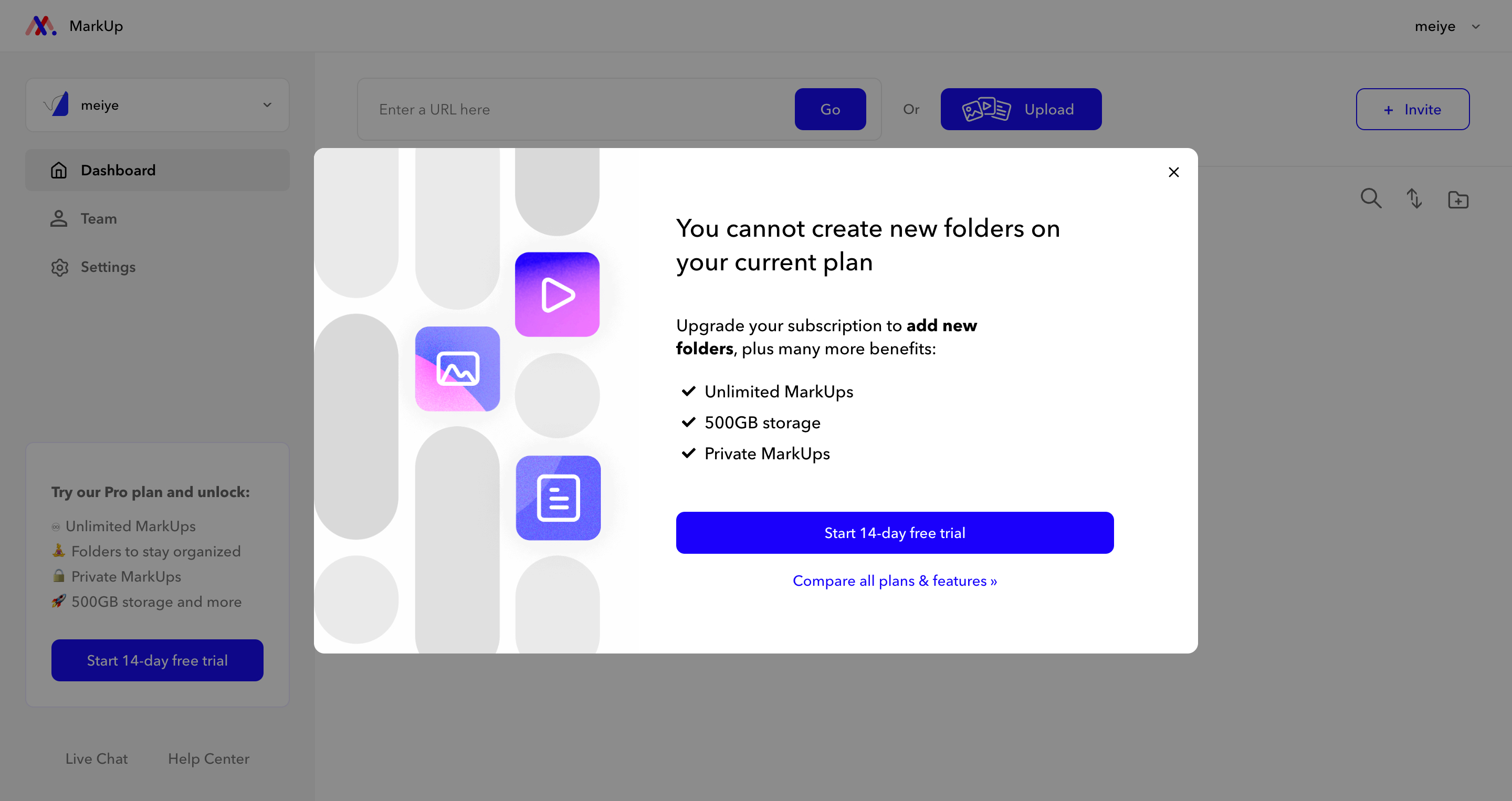Select the video play tile icon
The height and width of the screenshot is (801, 1512).
pos(557,294)
